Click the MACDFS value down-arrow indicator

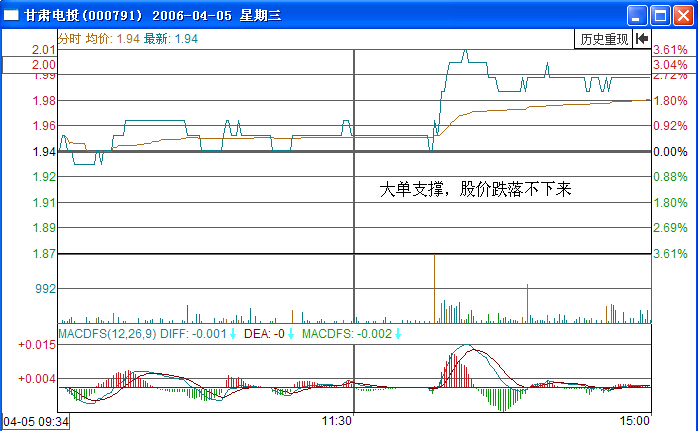click(x=399, y=334)
